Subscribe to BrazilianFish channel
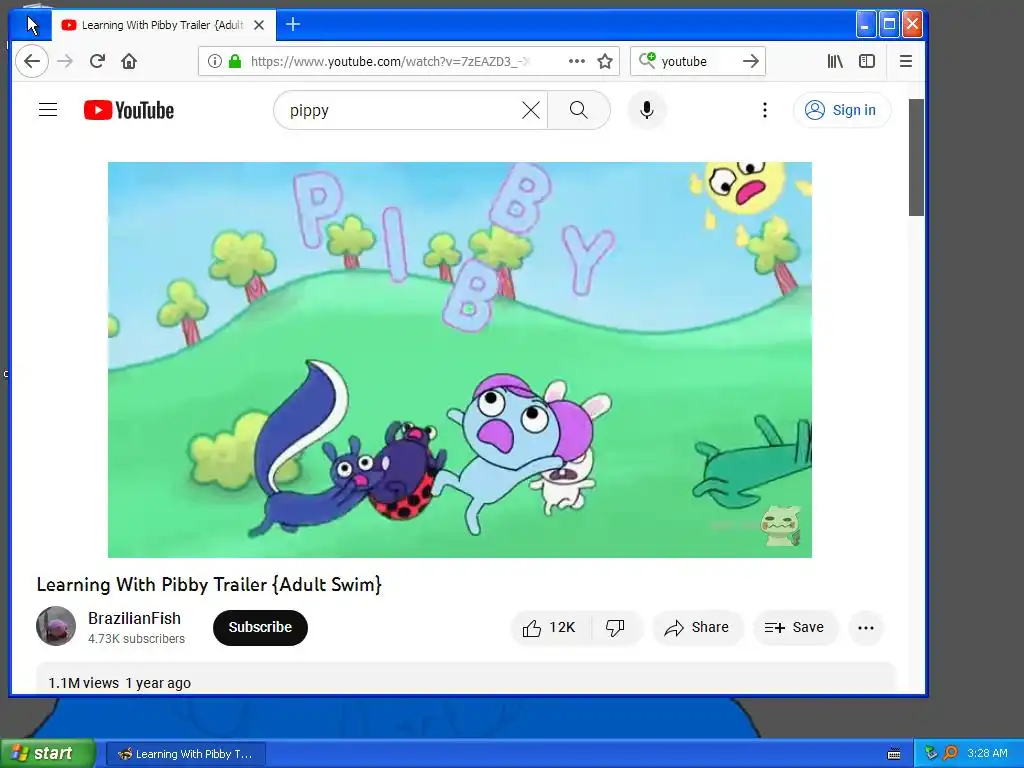 tap(260, 628)
